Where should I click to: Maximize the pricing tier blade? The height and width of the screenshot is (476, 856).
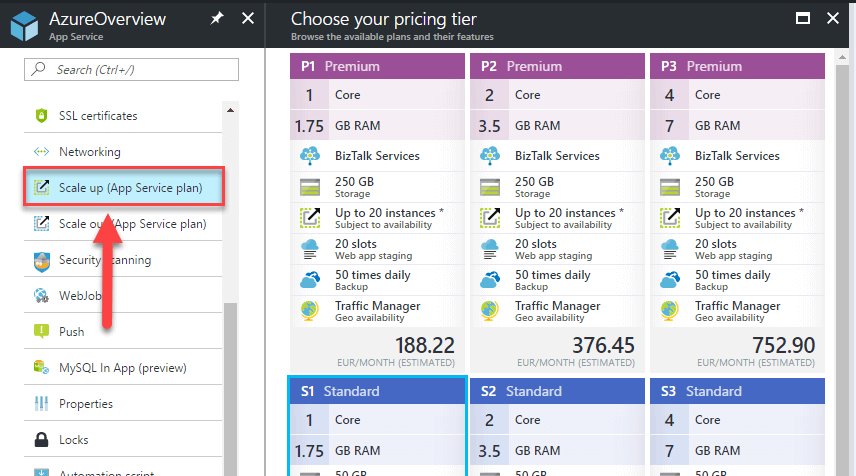pos(802,19)
